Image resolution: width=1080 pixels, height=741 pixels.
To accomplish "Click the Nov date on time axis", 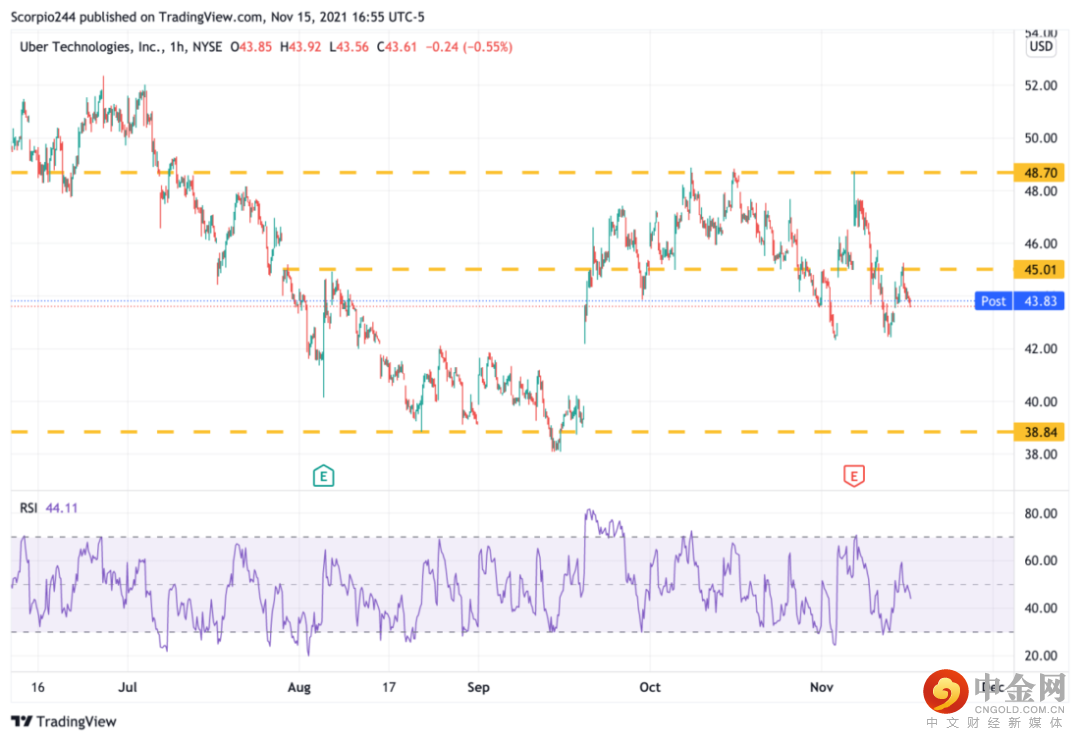I will pos(821,687).
